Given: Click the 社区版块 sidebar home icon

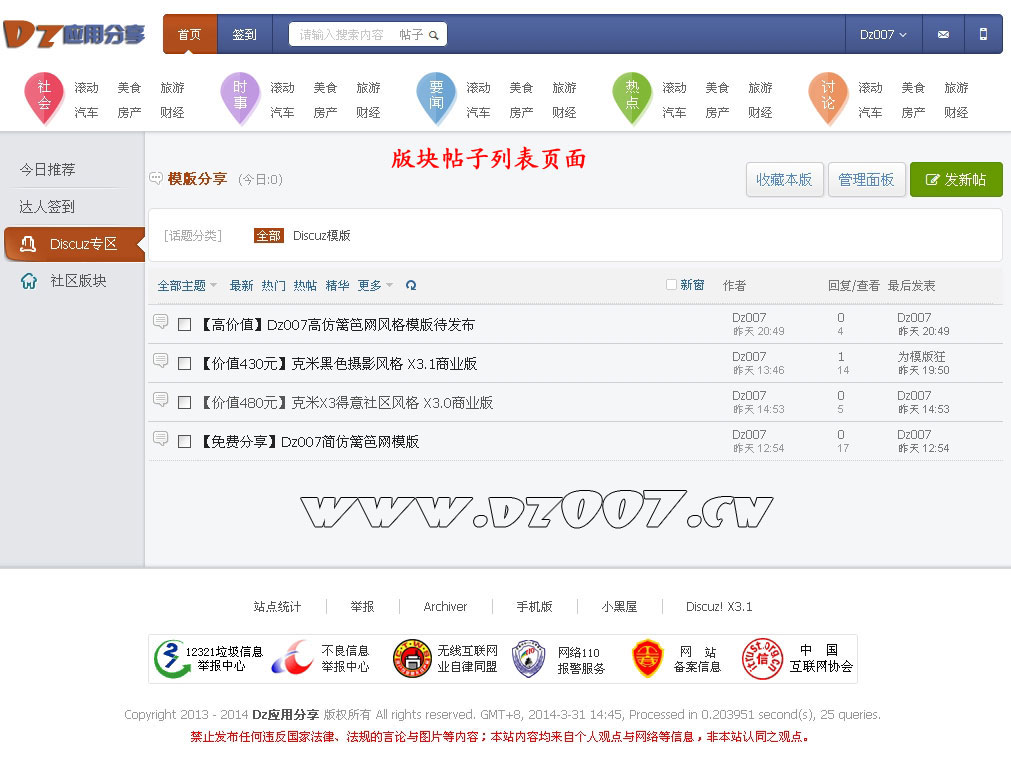Looking at the screenshot, I should pos(29,281).
